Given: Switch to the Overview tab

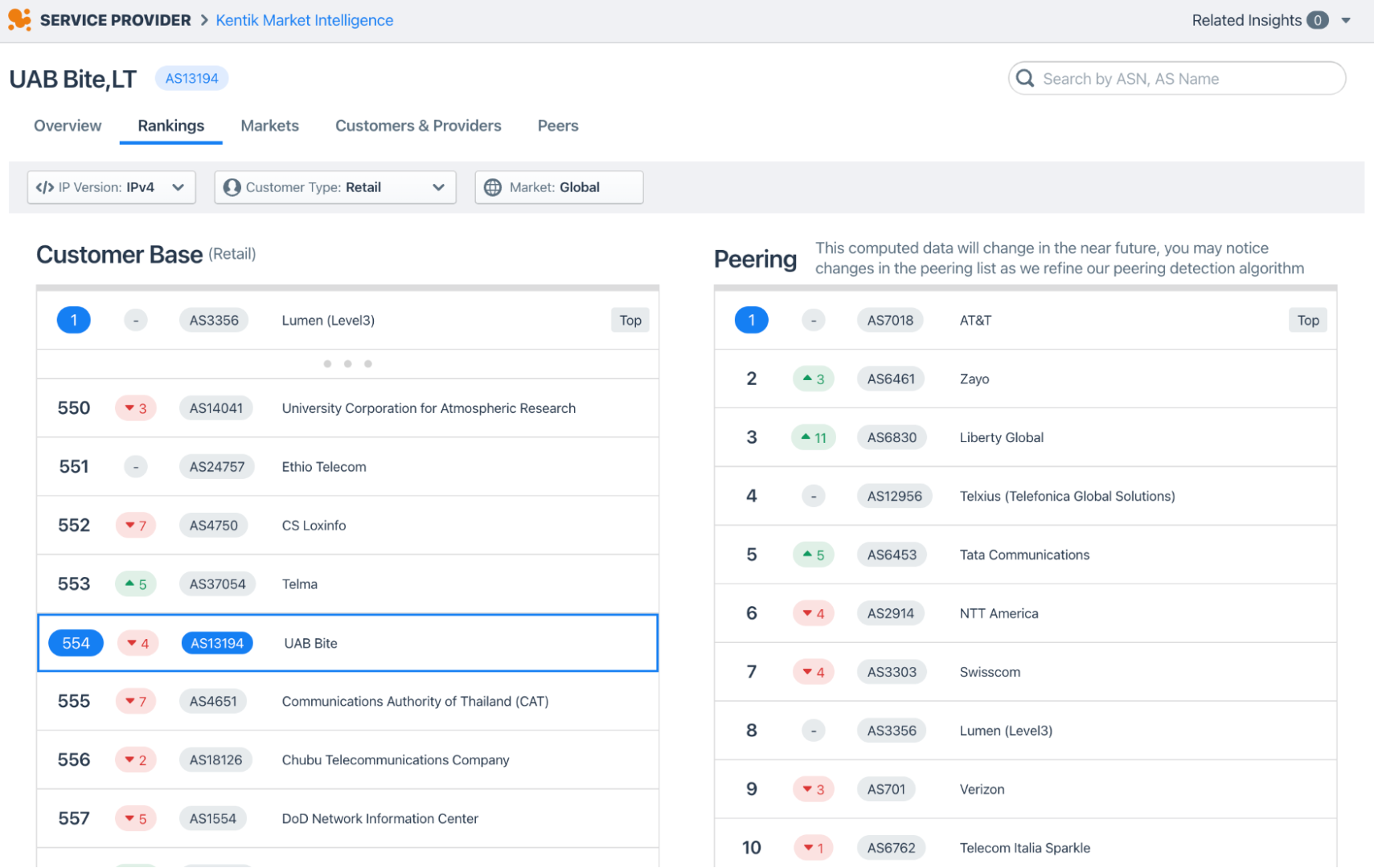Looking at the screenshot, I should point(68,125).
